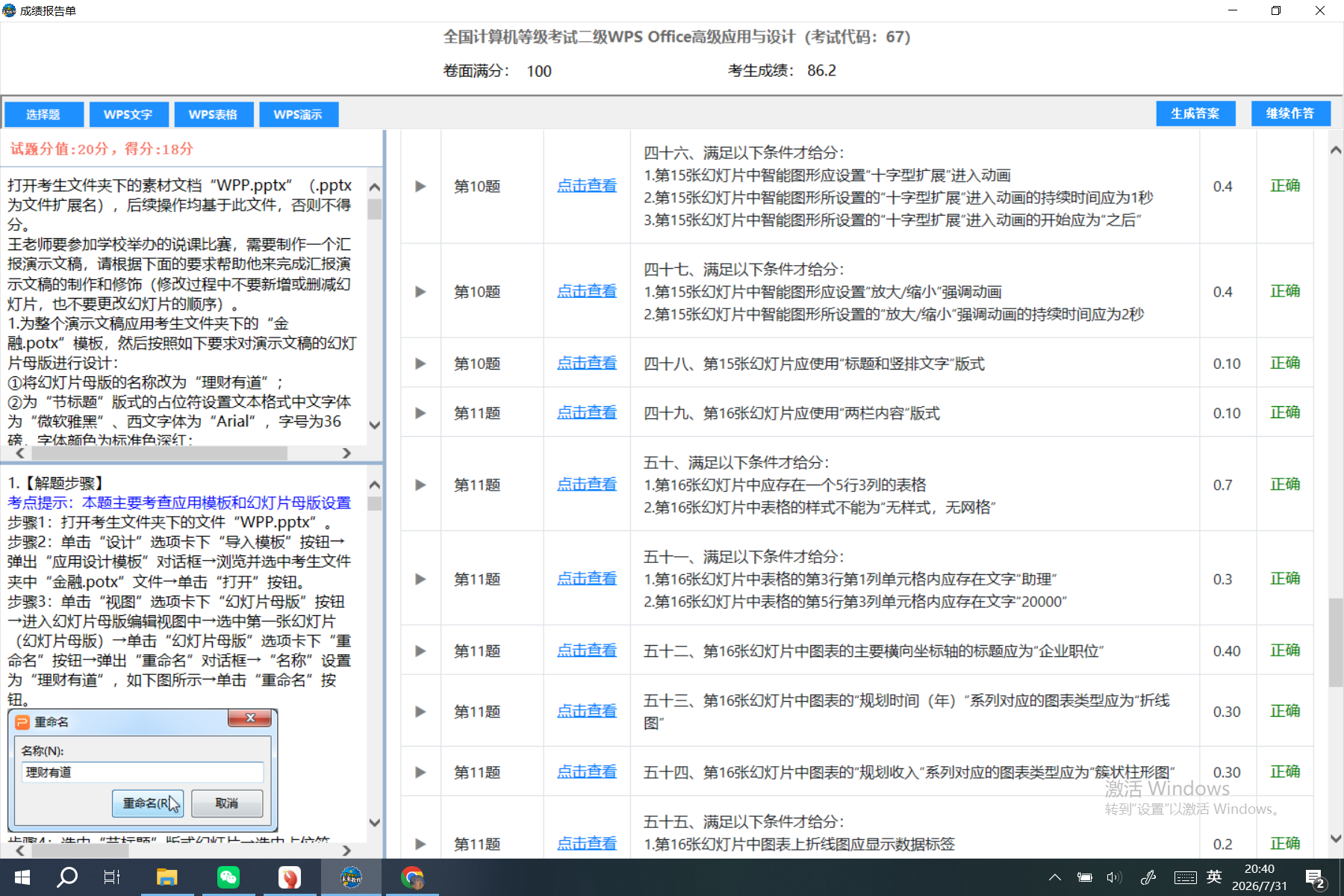Click 正确 result in the 四十六 row
Image resolution: width=1344 pixels, height=896 pixels.
tap(1285, 185)
